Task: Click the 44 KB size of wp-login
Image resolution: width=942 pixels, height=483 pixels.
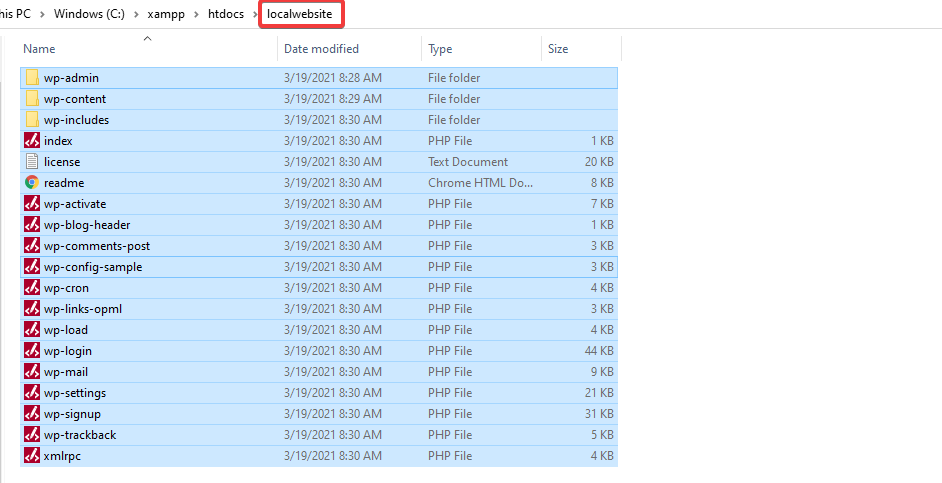Action: [599, 351]
